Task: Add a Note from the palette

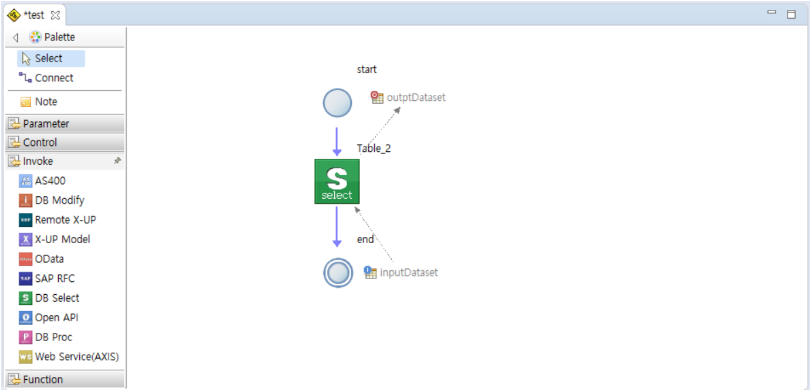Action: tap(38, 102)
